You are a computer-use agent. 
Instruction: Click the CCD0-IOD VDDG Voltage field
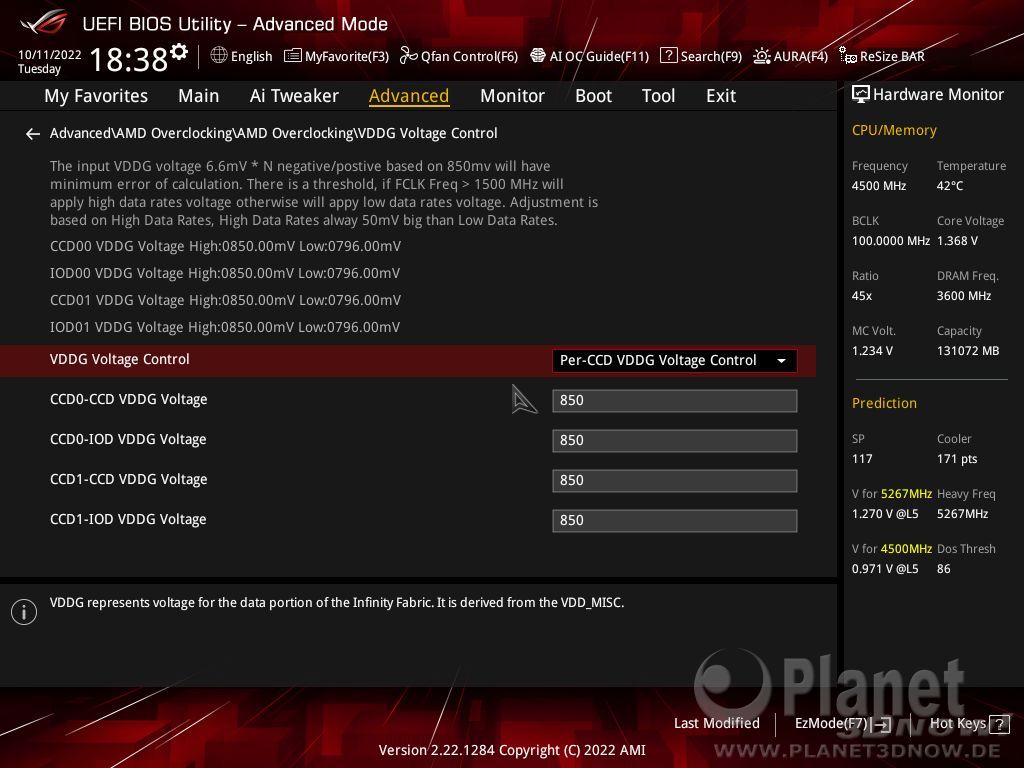[674, 440]
